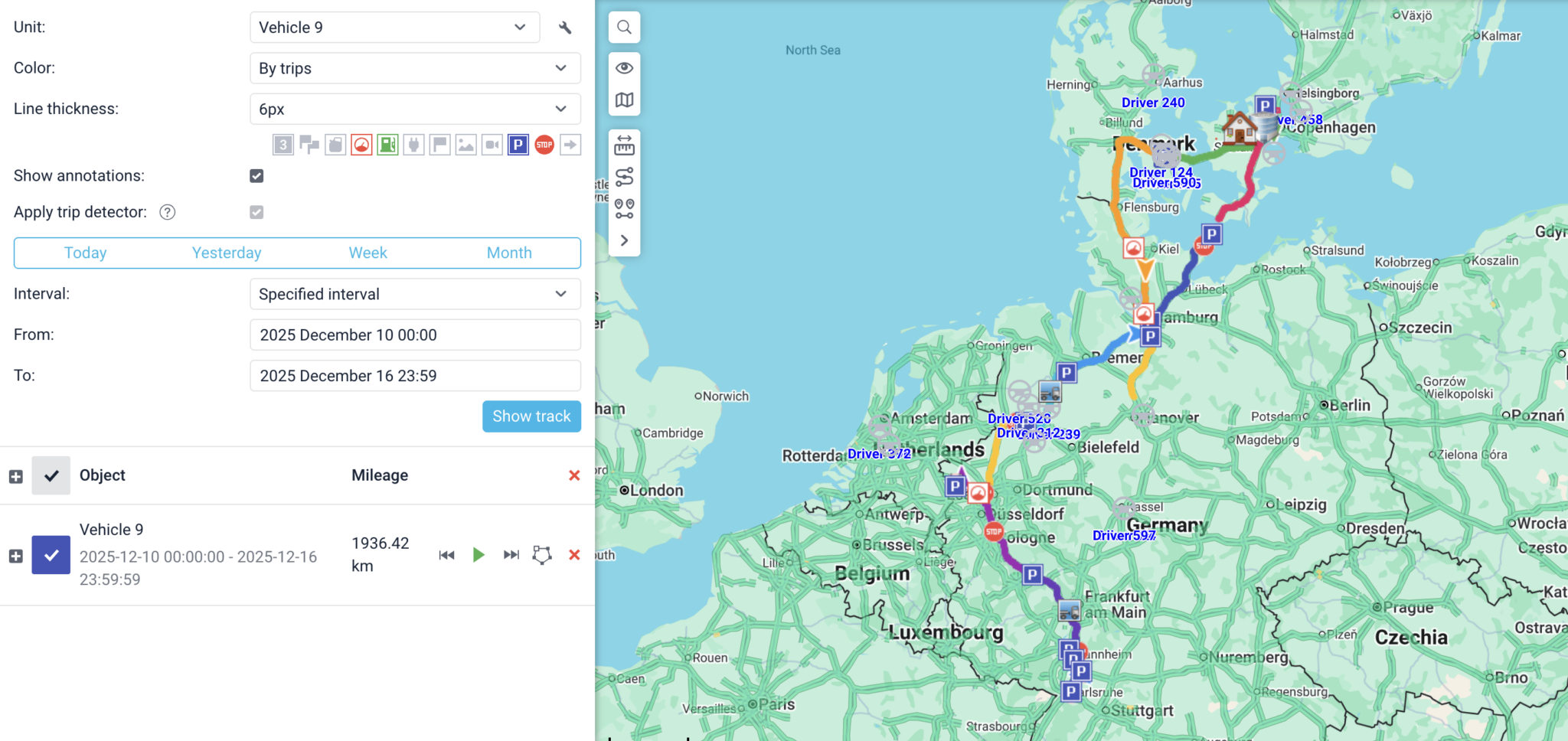This screenshot has height=741, width=1568.
Task: Toggle the video camera markers icon
Action: click(x=492, y=145)
